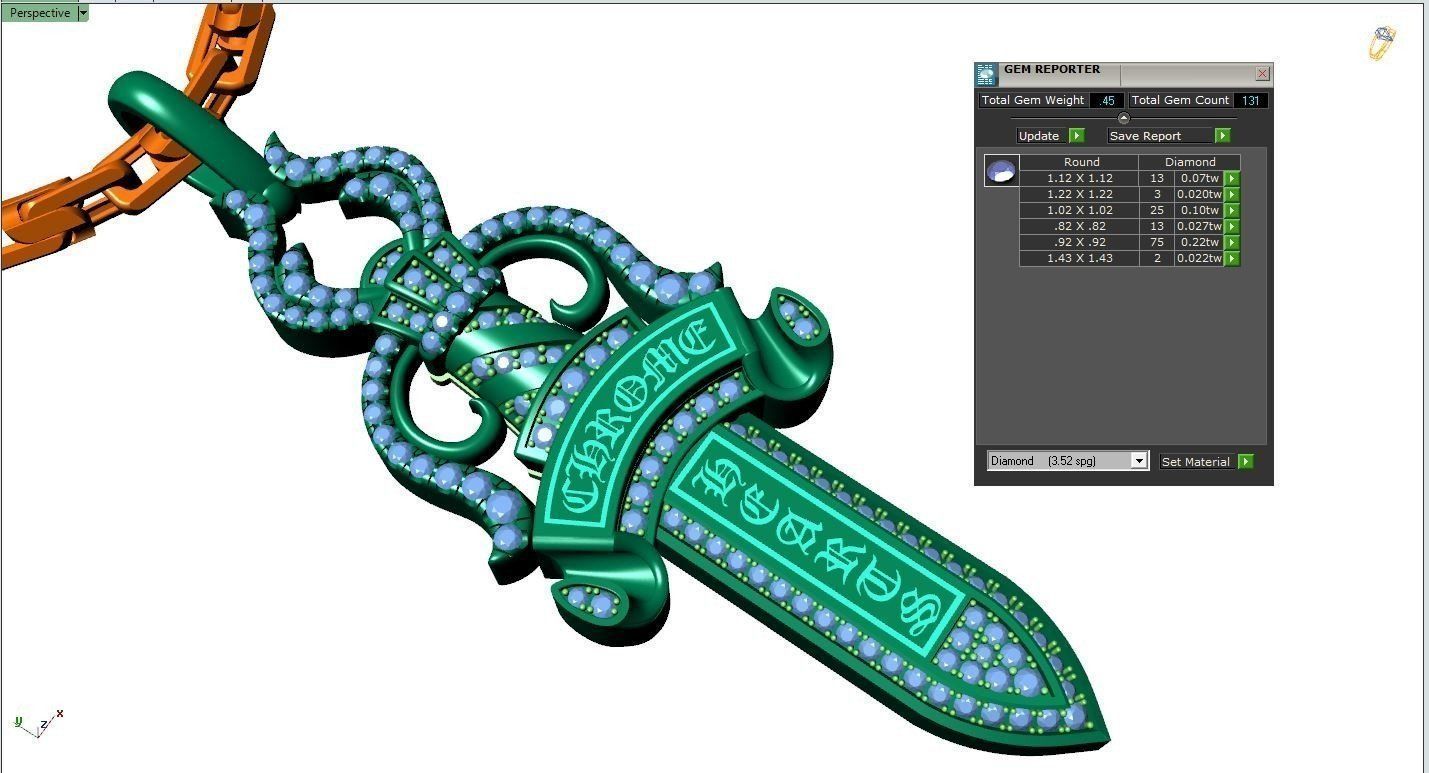Click green arrow for the 0.027tw row
Screen dimensions: 1429x773
coord(1232,226)
